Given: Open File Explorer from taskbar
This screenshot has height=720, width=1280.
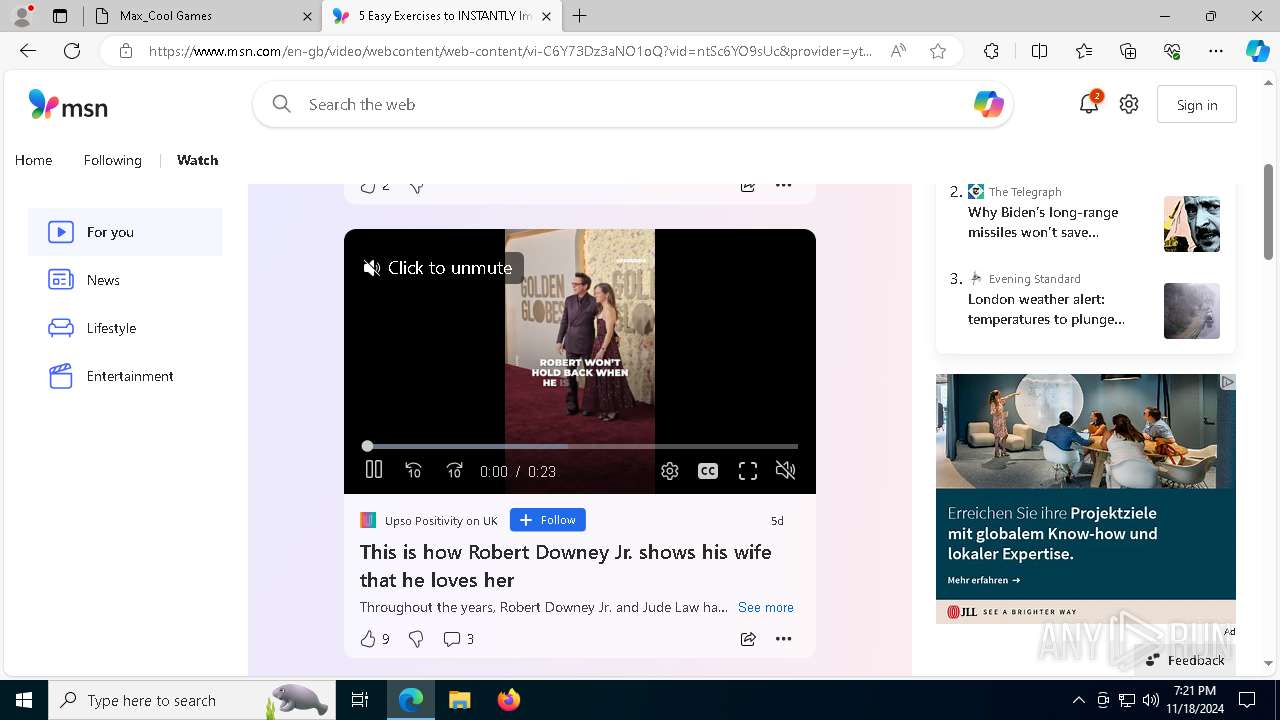Looking at the screenshot, I should click(459, 700).
